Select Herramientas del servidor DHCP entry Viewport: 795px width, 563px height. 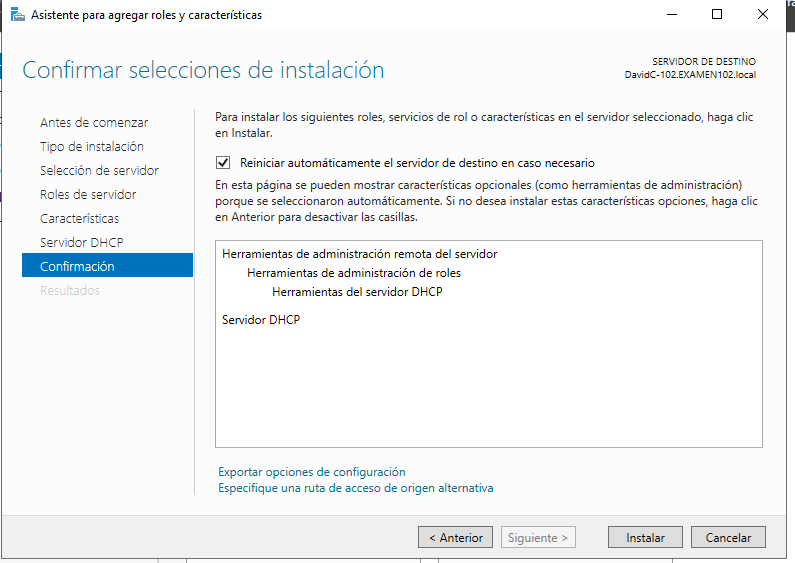357,292
